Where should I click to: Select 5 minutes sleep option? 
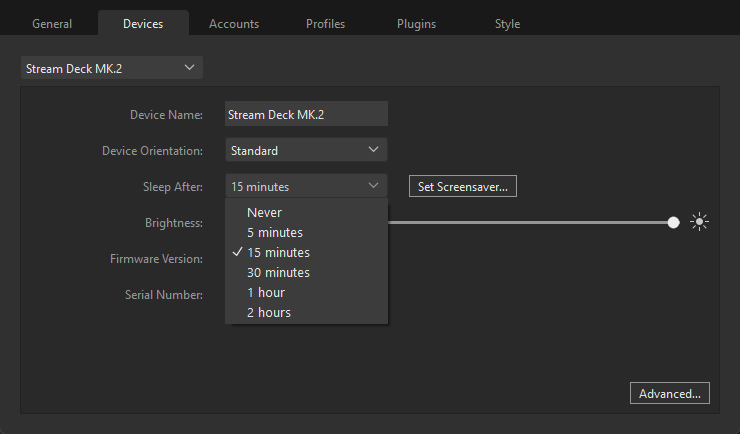click(306, 233)
